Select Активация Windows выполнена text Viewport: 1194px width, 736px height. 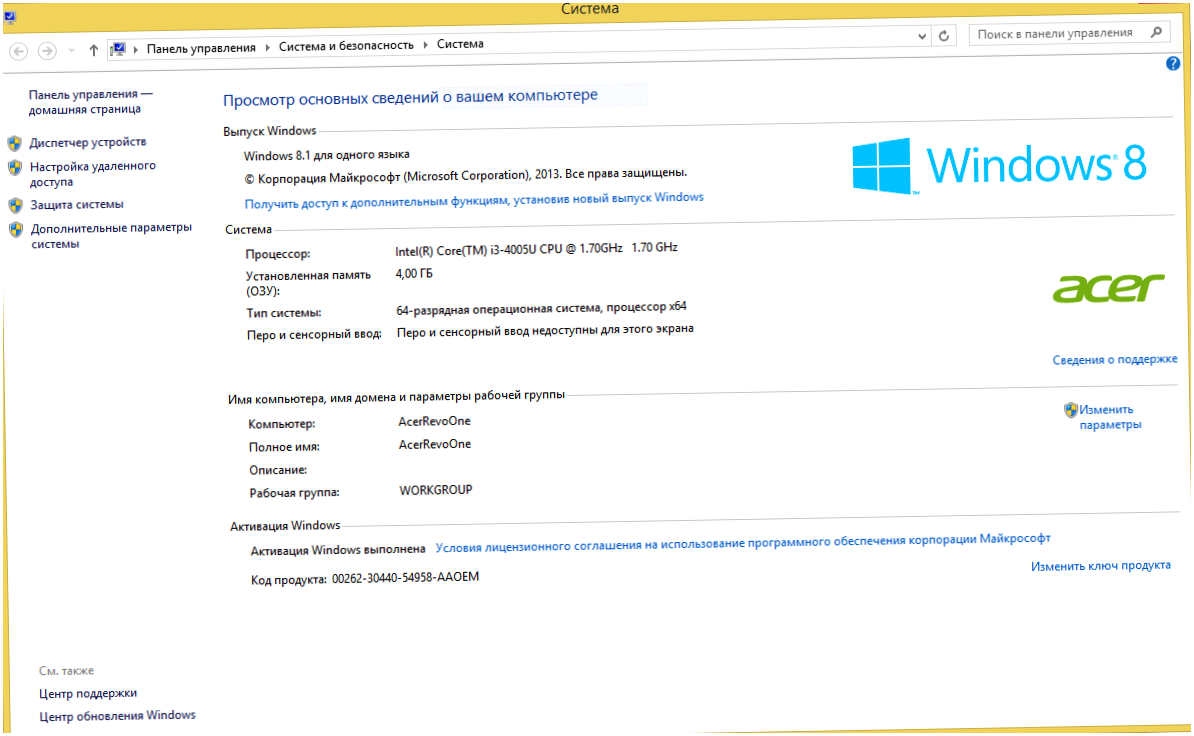(337, 550)
